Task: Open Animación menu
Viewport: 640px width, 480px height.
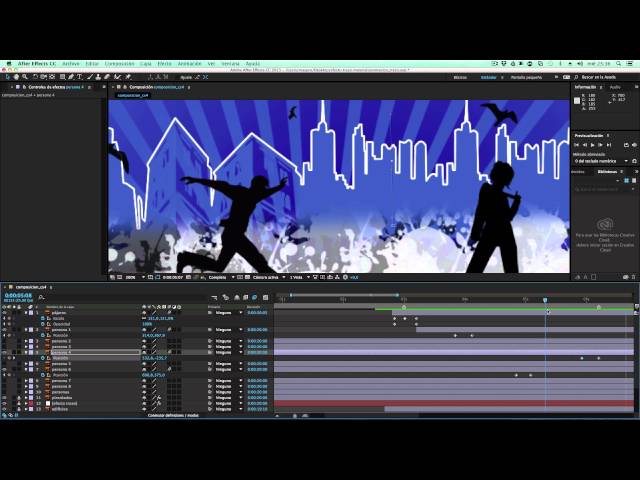Action: (x=190, y=64)
